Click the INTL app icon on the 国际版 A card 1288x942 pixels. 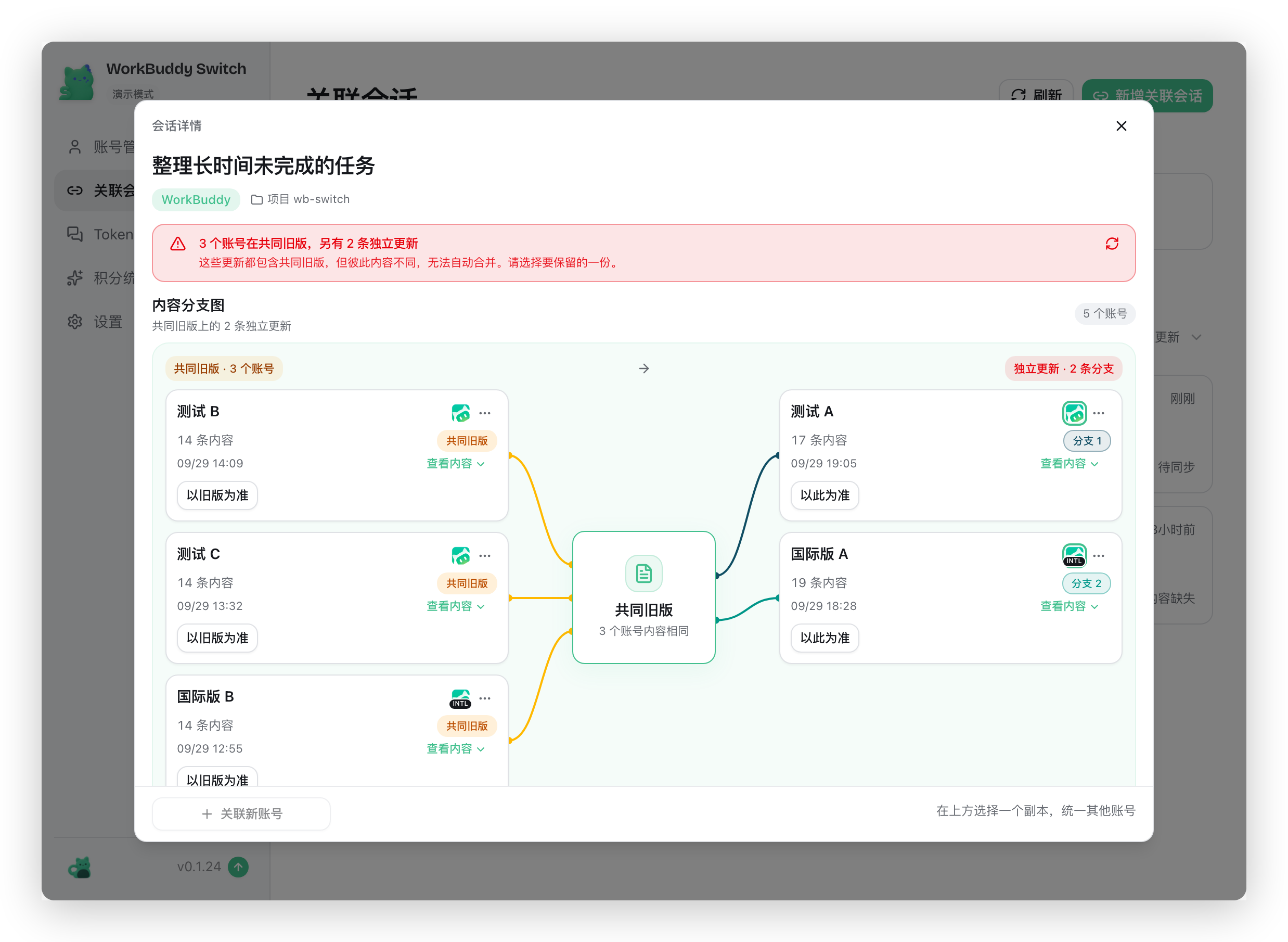click(x=1074, y=555)
